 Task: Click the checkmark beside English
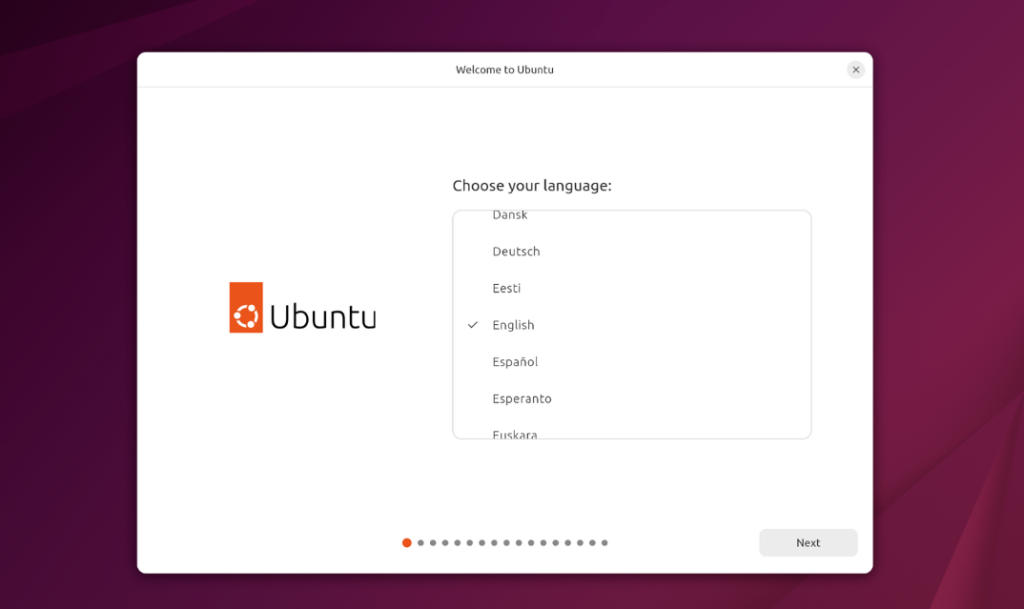click(x=473, y=325)
